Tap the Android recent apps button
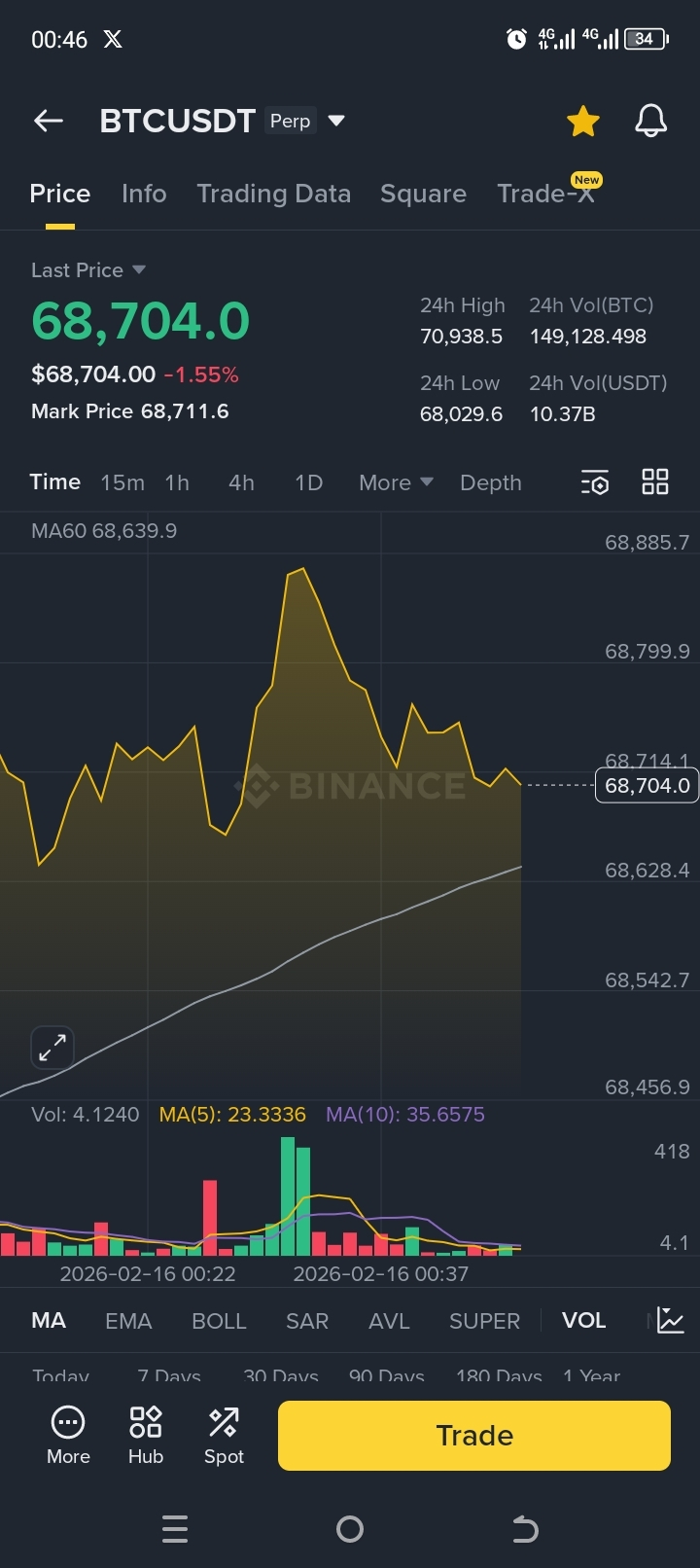This screenshot has width=700, height=1568. coord(175,1530)
